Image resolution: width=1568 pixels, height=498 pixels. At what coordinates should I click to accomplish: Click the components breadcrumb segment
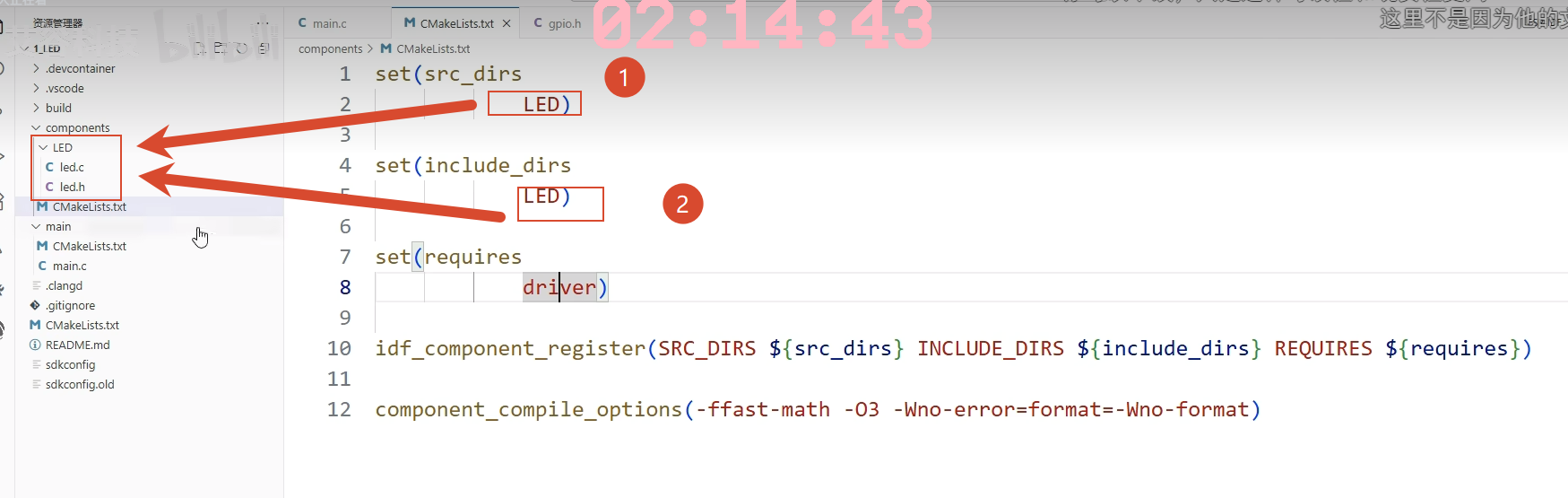click(330, 48)
